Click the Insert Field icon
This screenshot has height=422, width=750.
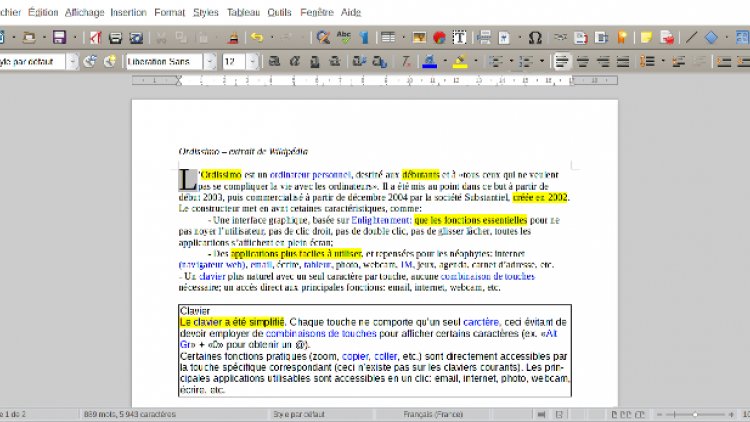(x=504, y=37)
